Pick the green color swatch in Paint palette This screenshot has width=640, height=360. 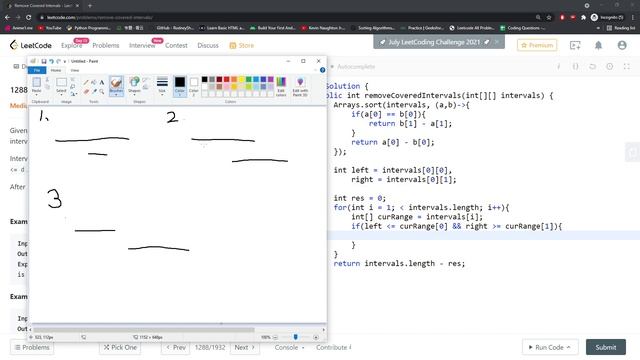tap(249, 79)
